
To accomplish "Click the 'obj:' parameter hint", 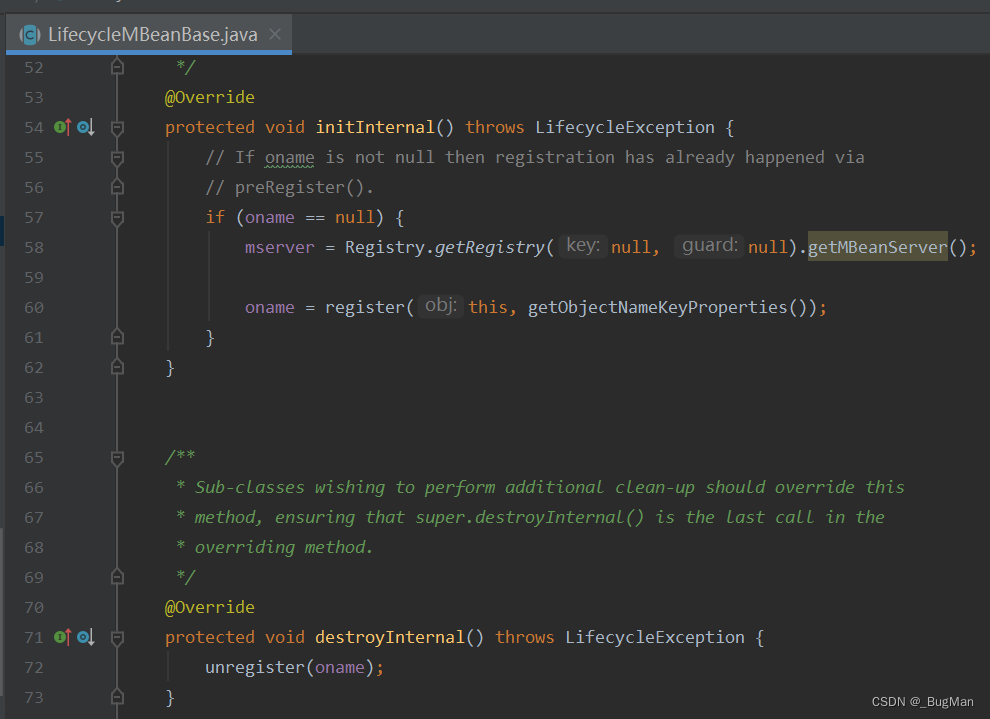I will pos(441,306).
